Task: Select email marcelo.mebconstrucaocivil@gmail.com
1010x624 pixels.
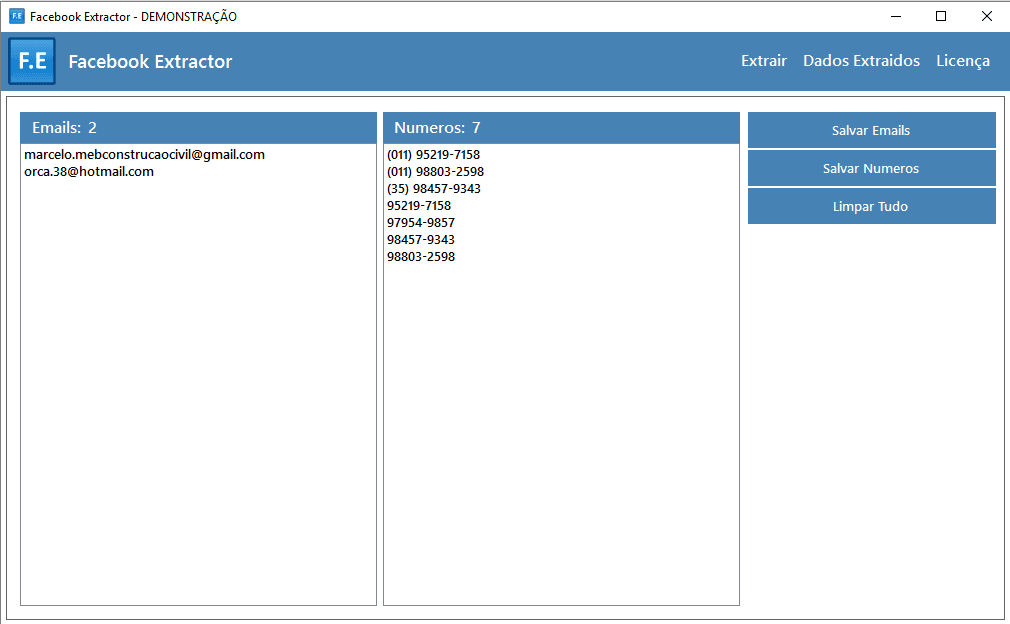Action: 144,155
